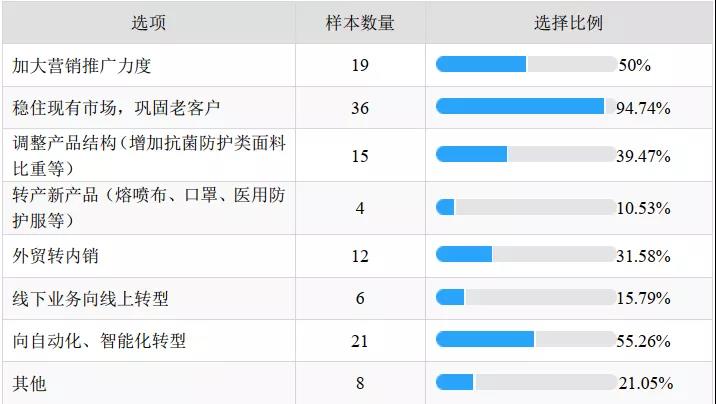Screen dimensions: 716x404
Task: Click the 55.26% progress bar
Action: click(x=526, y=339)
